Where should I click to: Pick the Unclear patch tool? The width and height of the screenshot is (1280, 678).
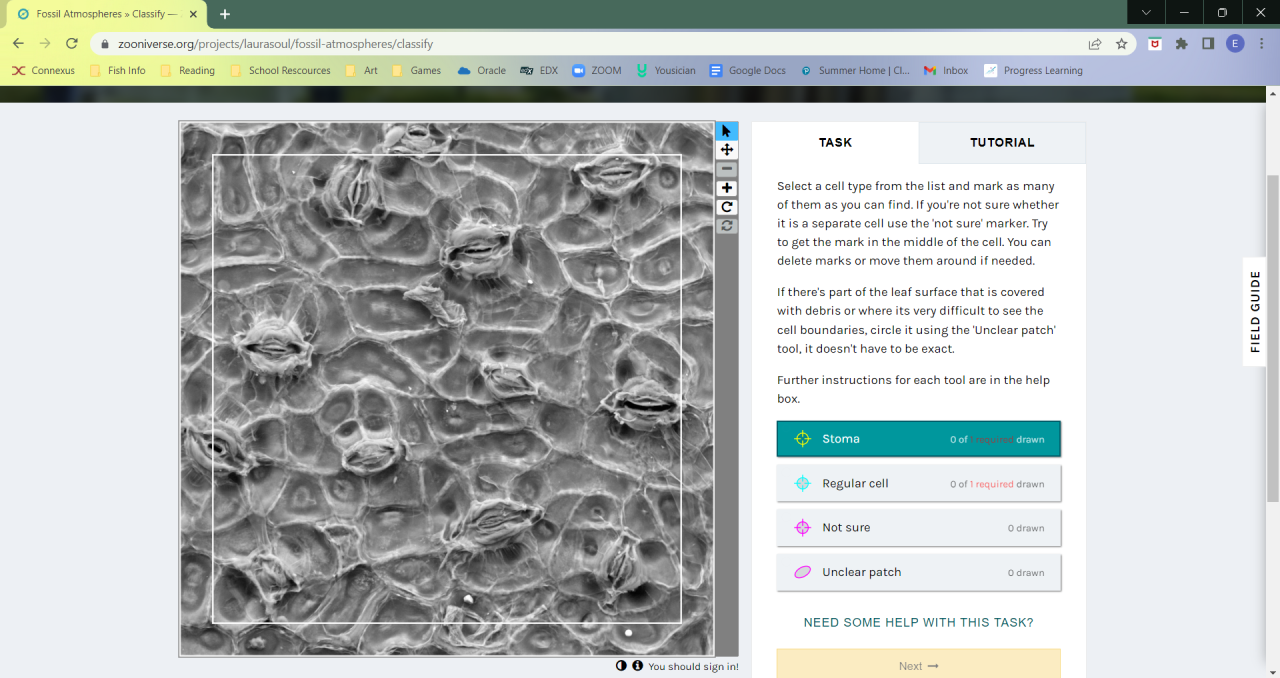tap(918, 572)
